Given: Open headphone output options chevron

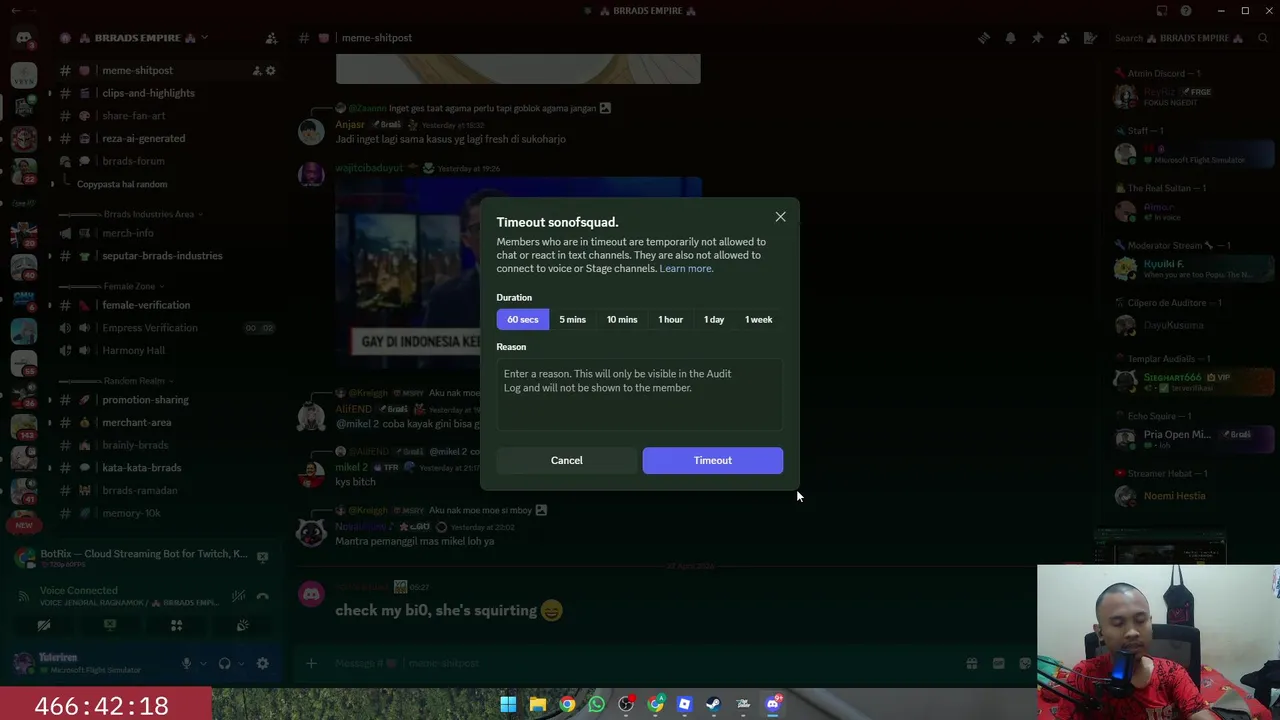Looking at the screenshot, I should [241, 663].
